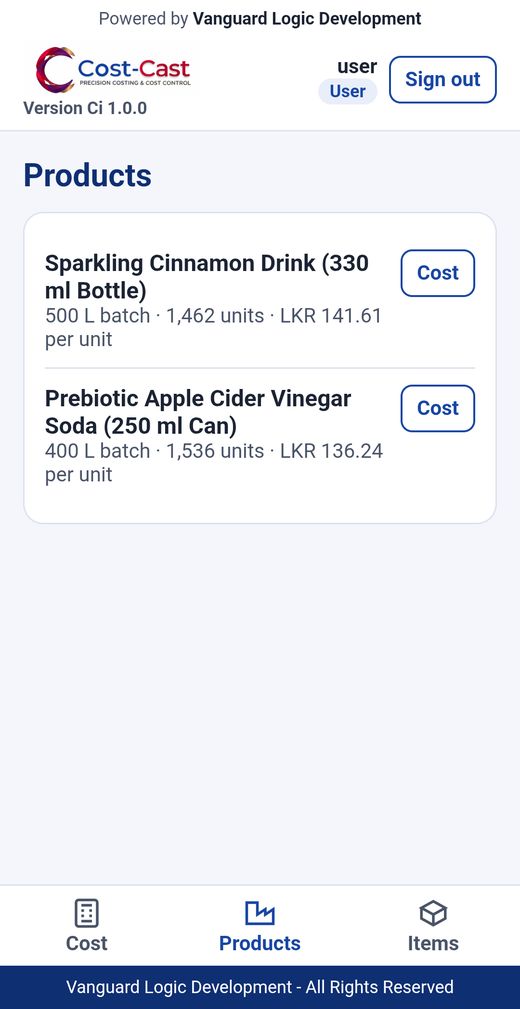Switch to the Cost tab label
The image size is (520, 1009).
point(87,943)
